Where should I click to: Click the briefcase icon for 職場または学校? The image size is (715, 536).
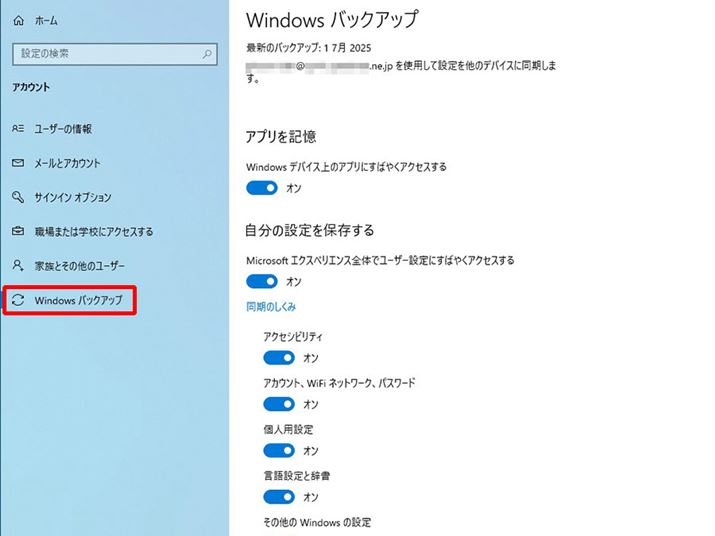coord(18,231)
